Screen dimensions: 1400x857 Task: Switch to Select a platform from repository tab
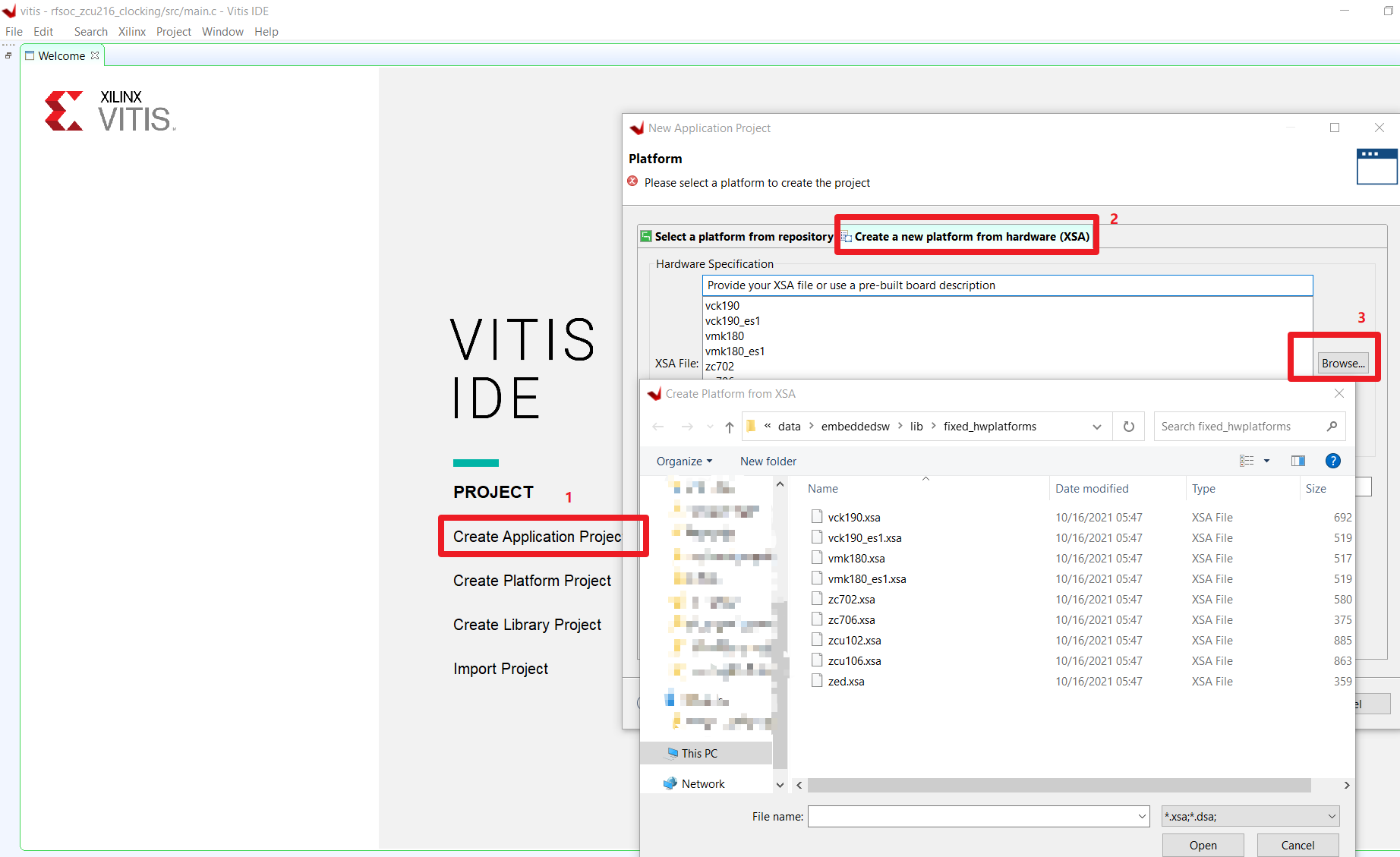coord(737,236)
